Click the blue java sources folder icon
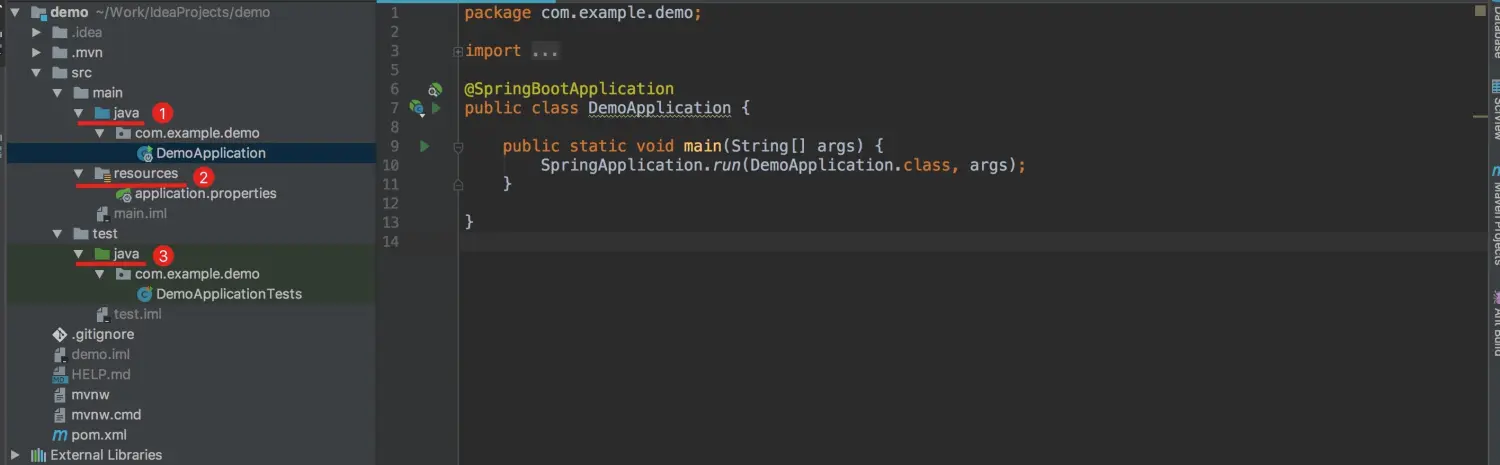The image size is (1500, 465). (x=101, y=113)
